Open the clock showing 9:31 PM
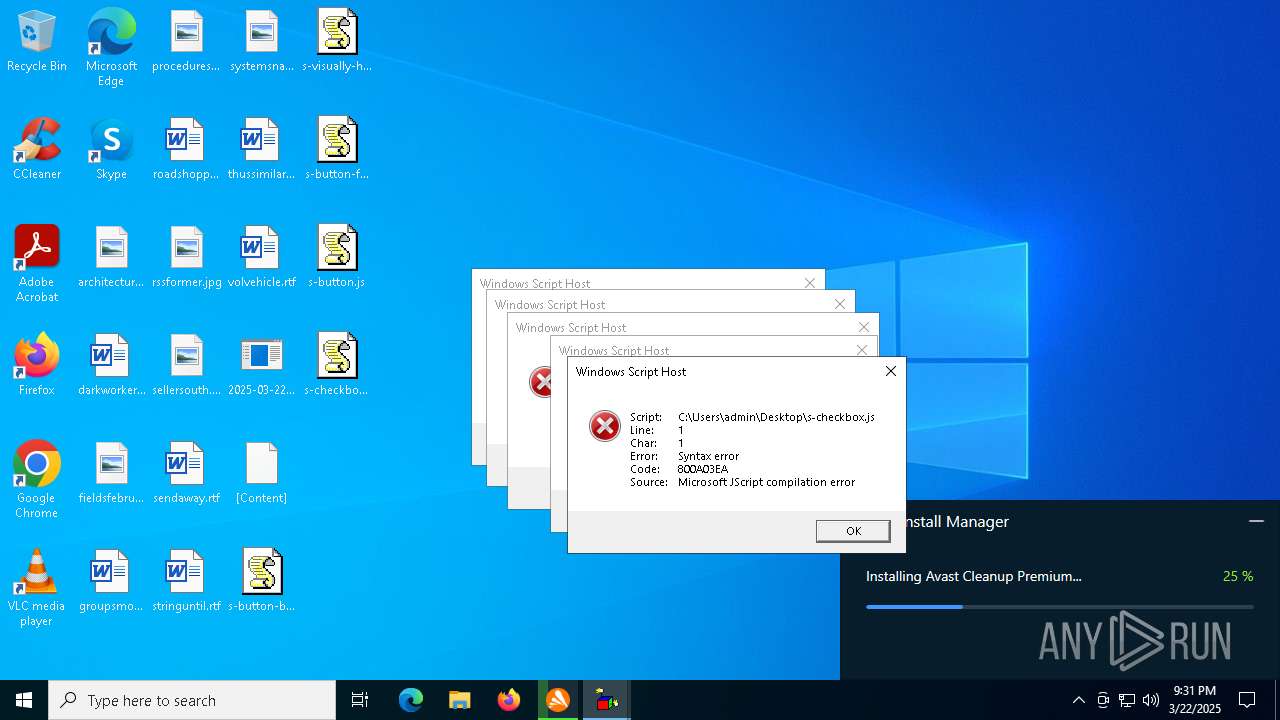 (x=1196, y=700)
